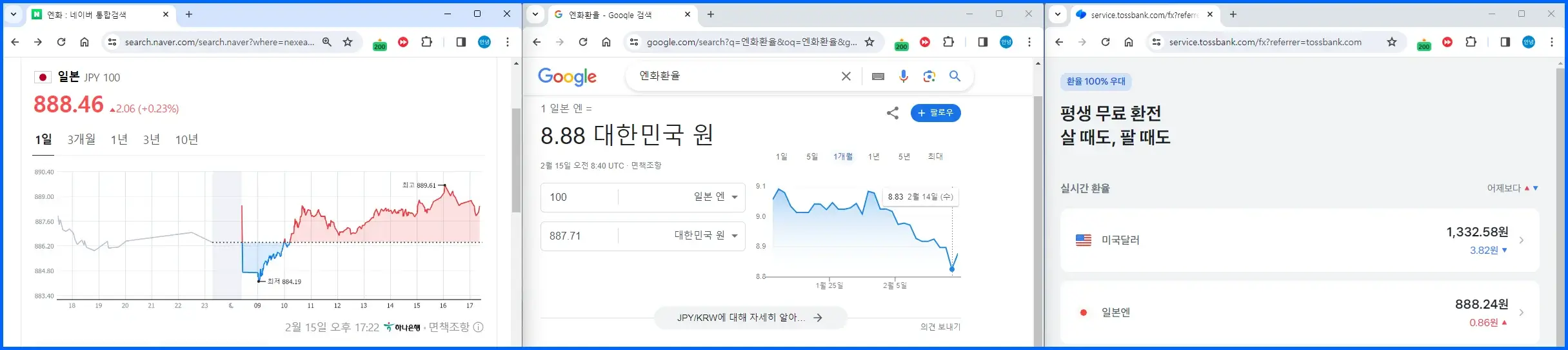The image size is (1568, 350).
Task: Click the 팔로우 button in Google
Action: click(936, 113)
